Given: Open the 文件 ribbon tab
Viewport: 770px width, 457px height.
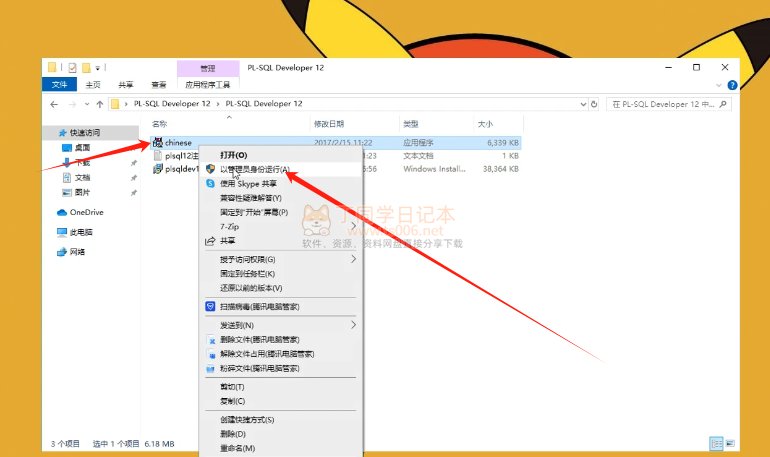Looking at the screenshot, I should [x=59, y=84].
